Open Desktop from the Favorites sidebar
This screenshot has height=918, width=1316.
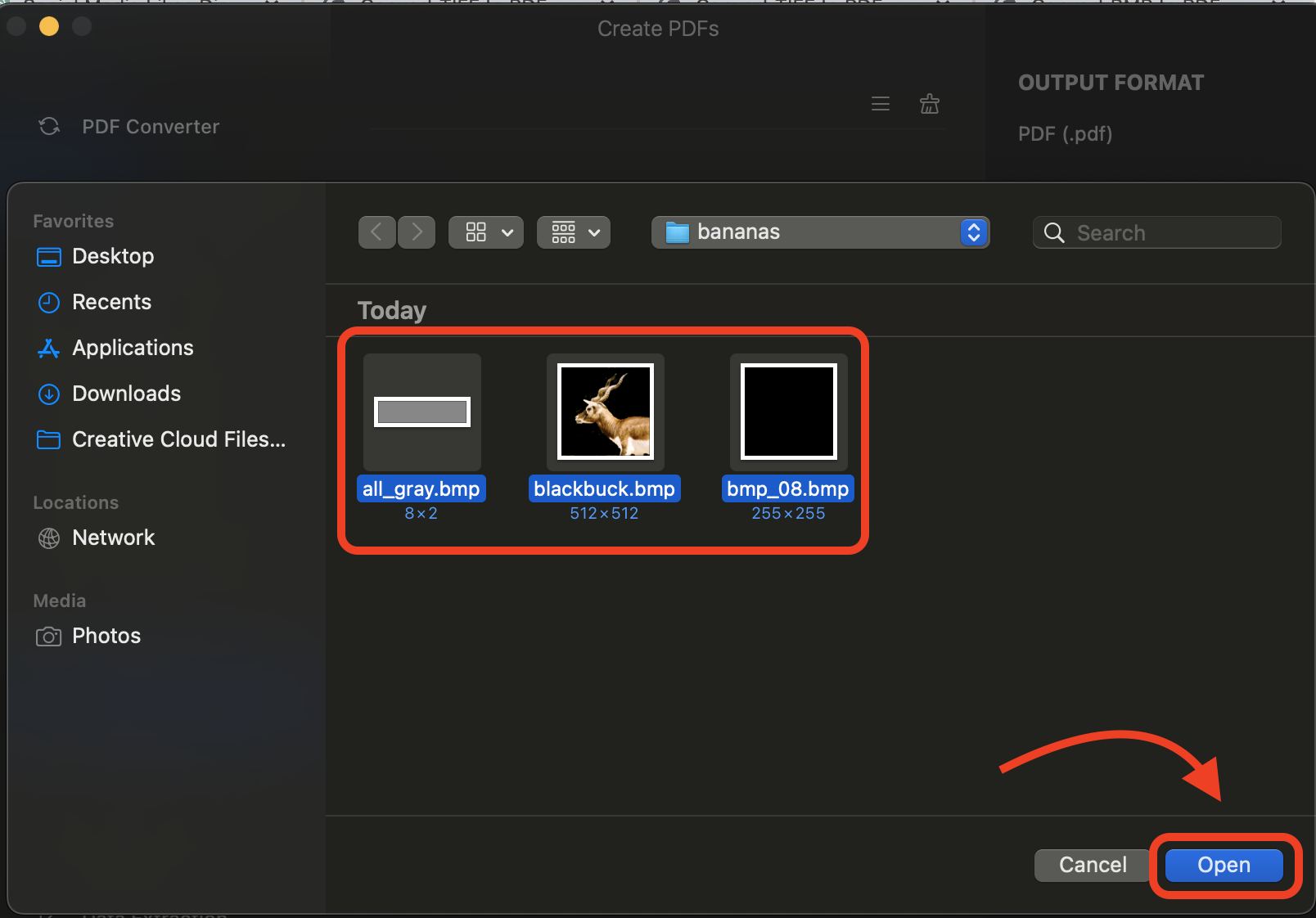coord(113,256)
